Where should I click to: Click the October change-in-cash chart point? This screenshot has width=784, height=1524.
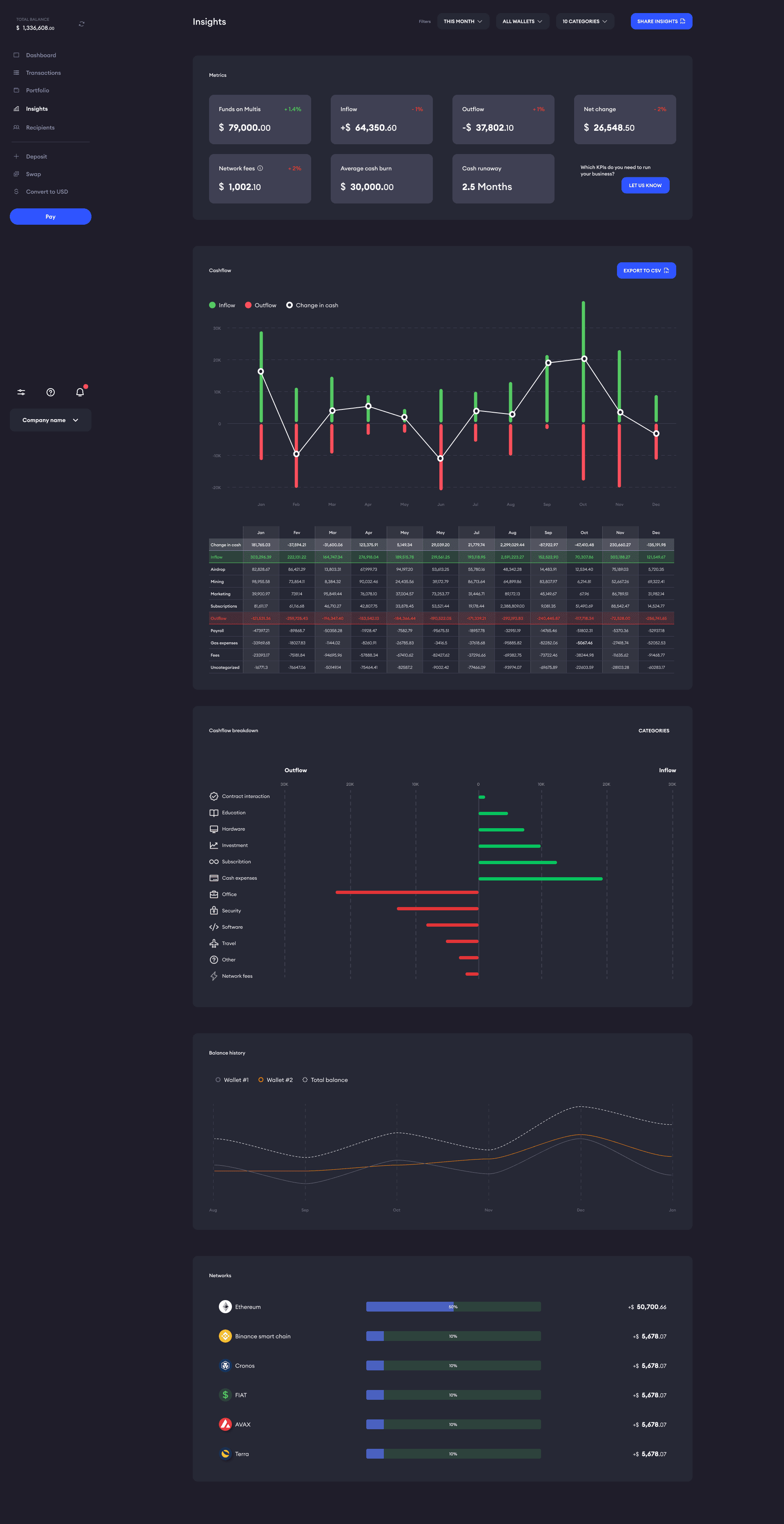click(x=584, y=359)
